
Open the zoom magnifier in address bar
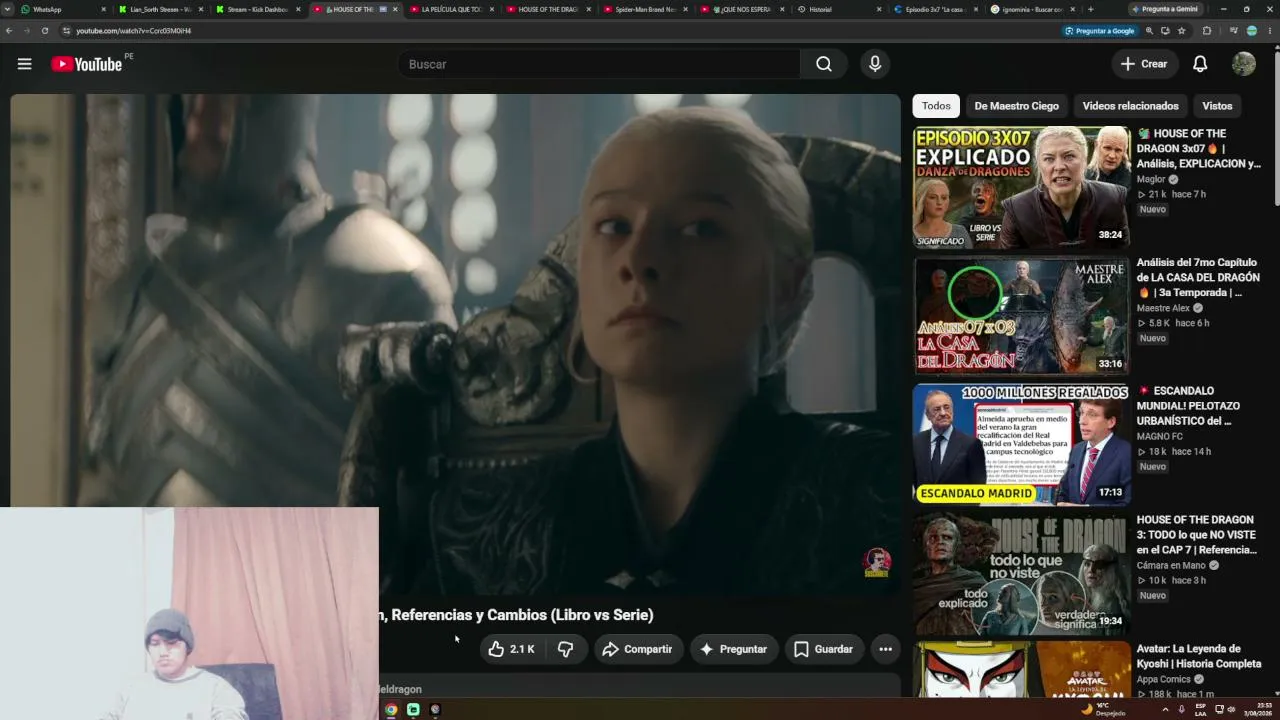coord(1149,31)
